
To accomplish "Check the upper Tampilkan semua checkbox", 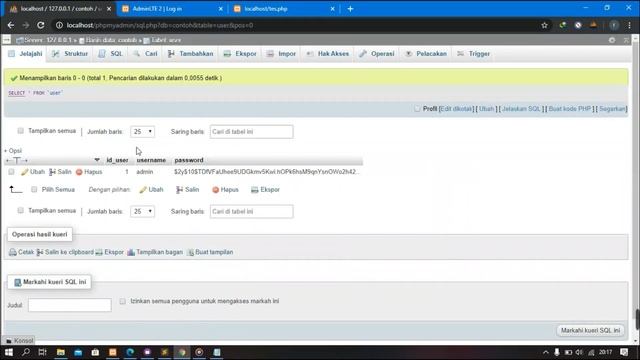I will 20,131.
